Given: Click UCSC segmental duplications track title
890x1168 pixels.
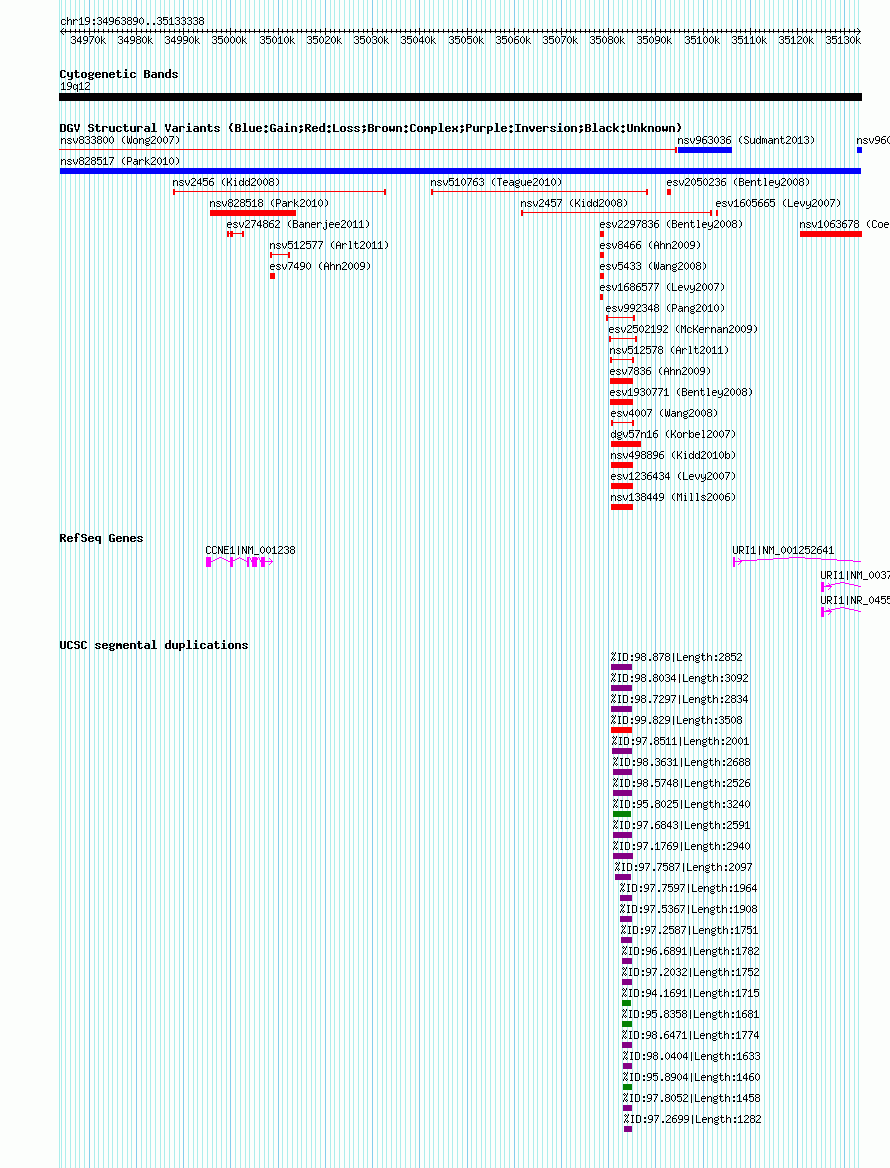Looking at the screenshot, I should coord(154,644).
